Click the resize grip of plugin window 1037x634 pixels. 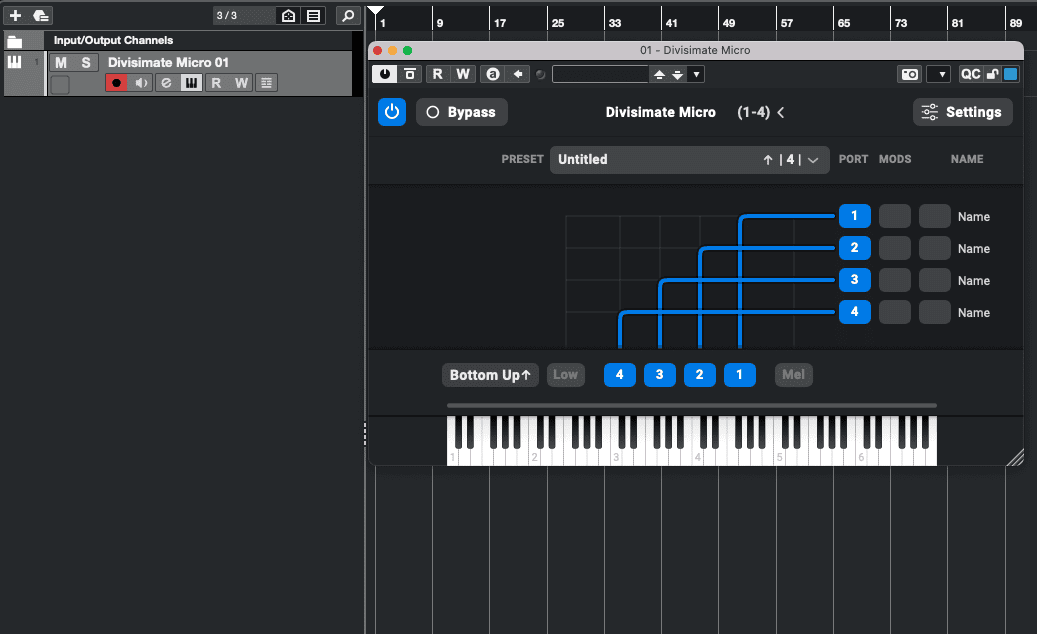pos(1015,457)
